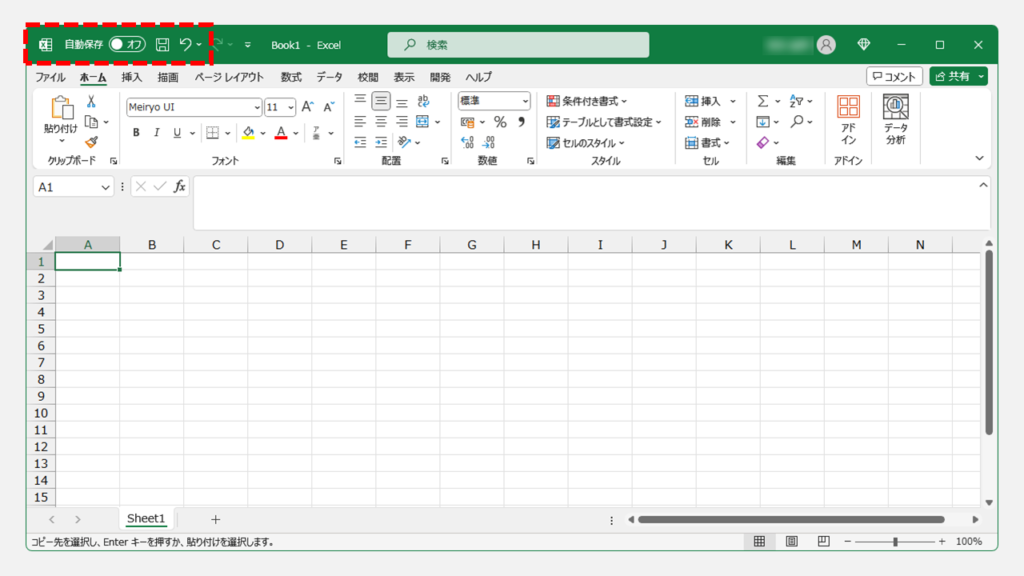
Task: Open the 条件付き書式 conditional formatting menu
Action: point(587,101)
